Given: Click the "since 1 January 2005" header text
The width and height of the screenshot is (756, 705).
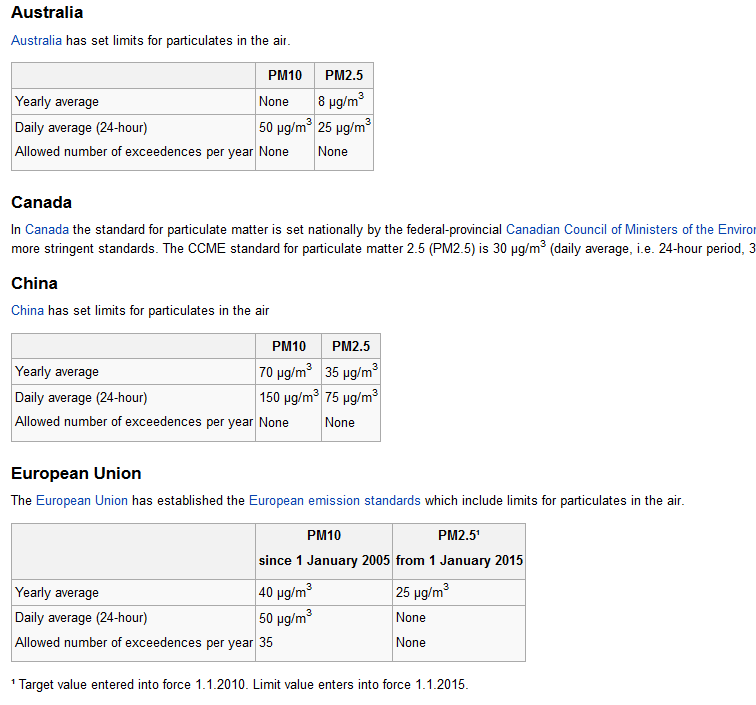Looking at the screenshot, I should click(324, 561).
